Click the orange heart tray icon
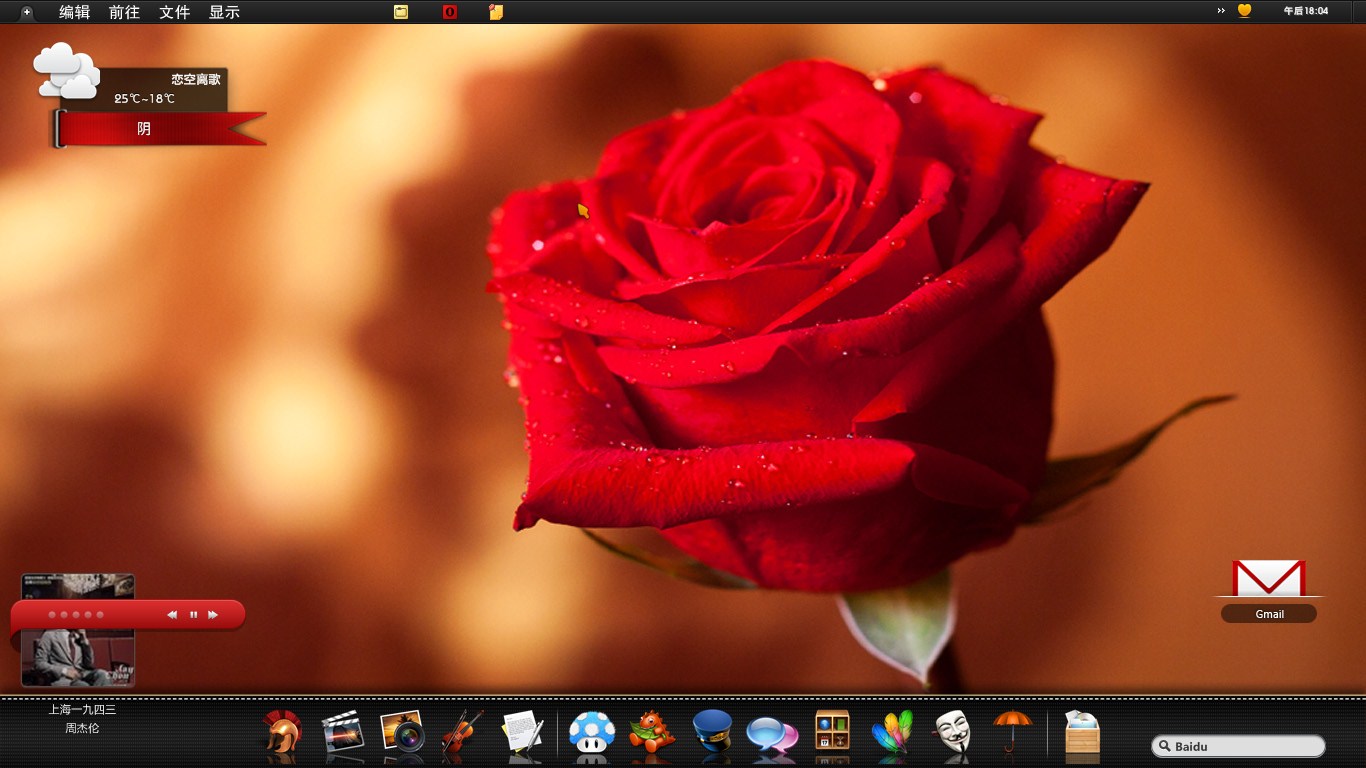The image size is (1366, 768). click(1245, 11)
